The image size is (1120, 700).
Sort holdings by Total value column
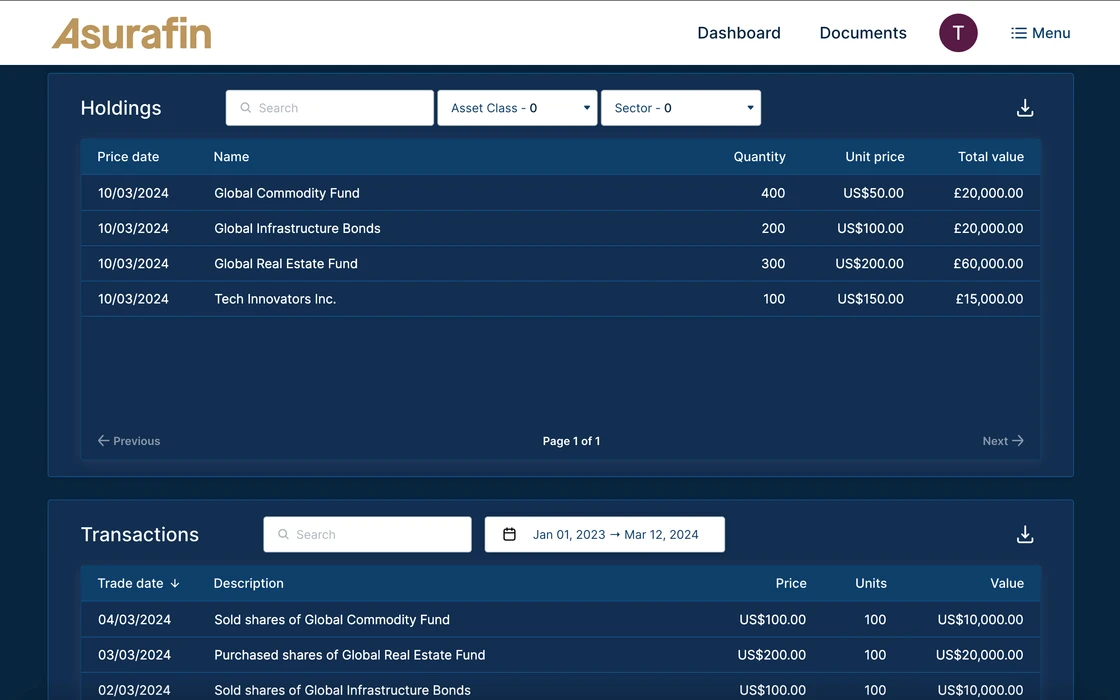(x=991, y=156)
